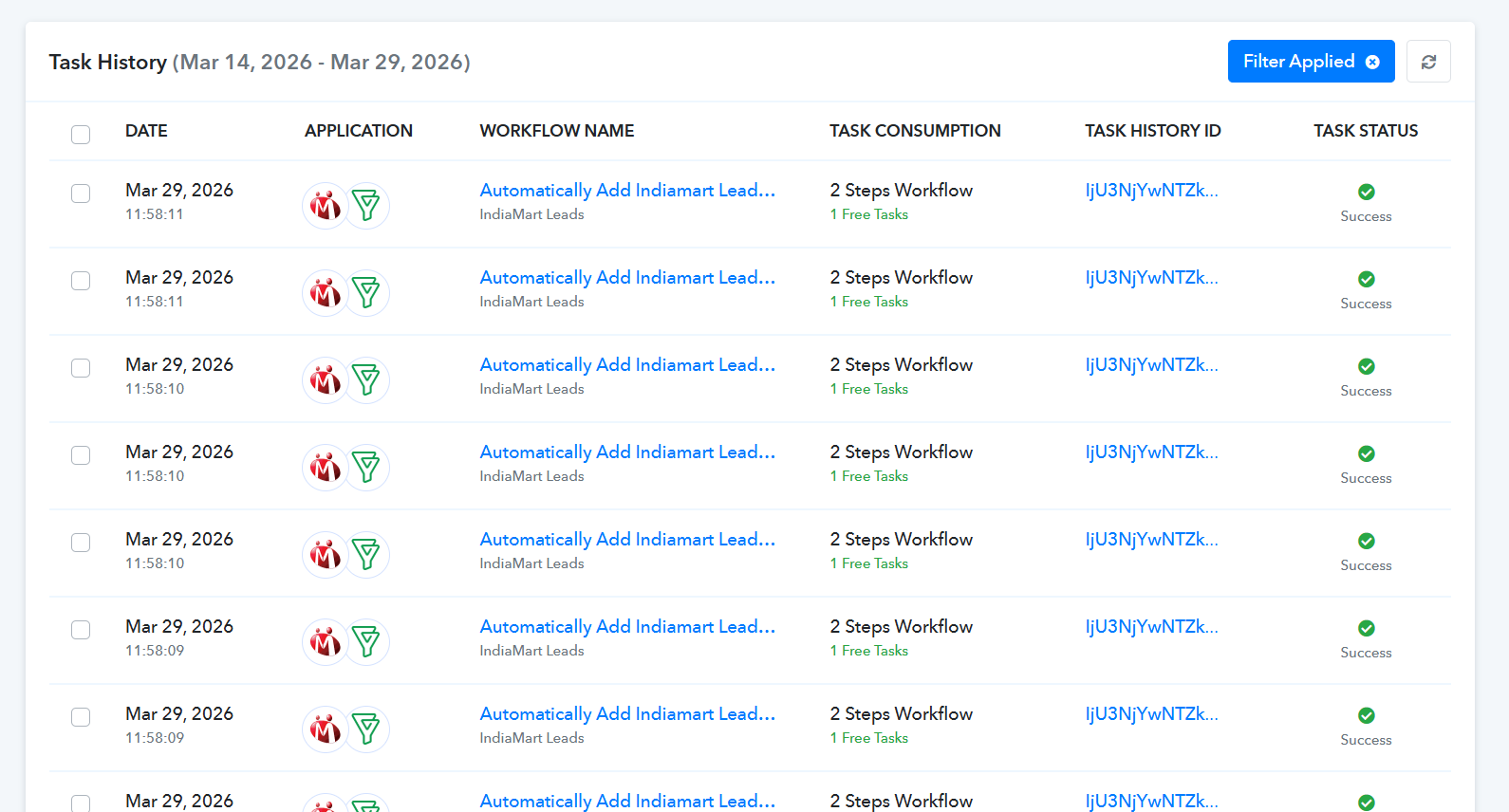Viewport: 1509px width, 812px height.
Task: Click IndiaMart icon in third 11:58:10 row
Action: 326,555
